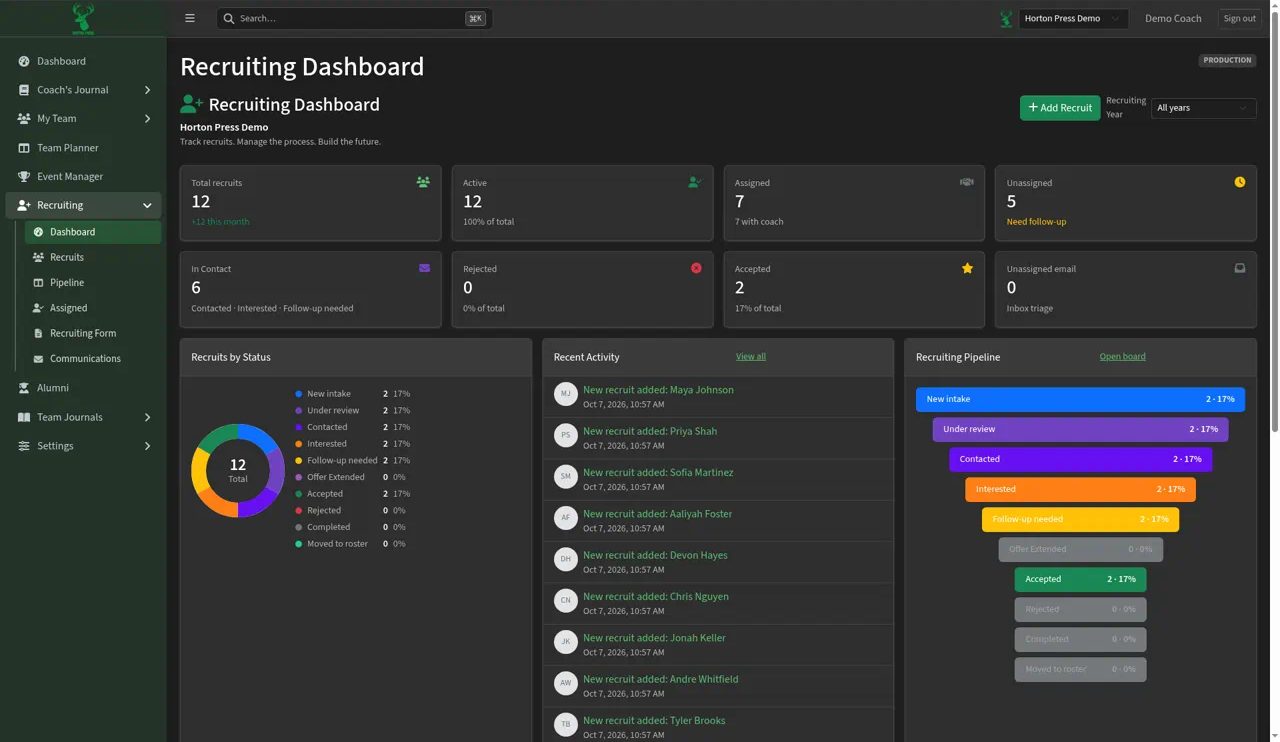This screenshot has height=742, width=1280.
Task: Click the Unassigned card clock icon
Action: tap(1240, 182)
